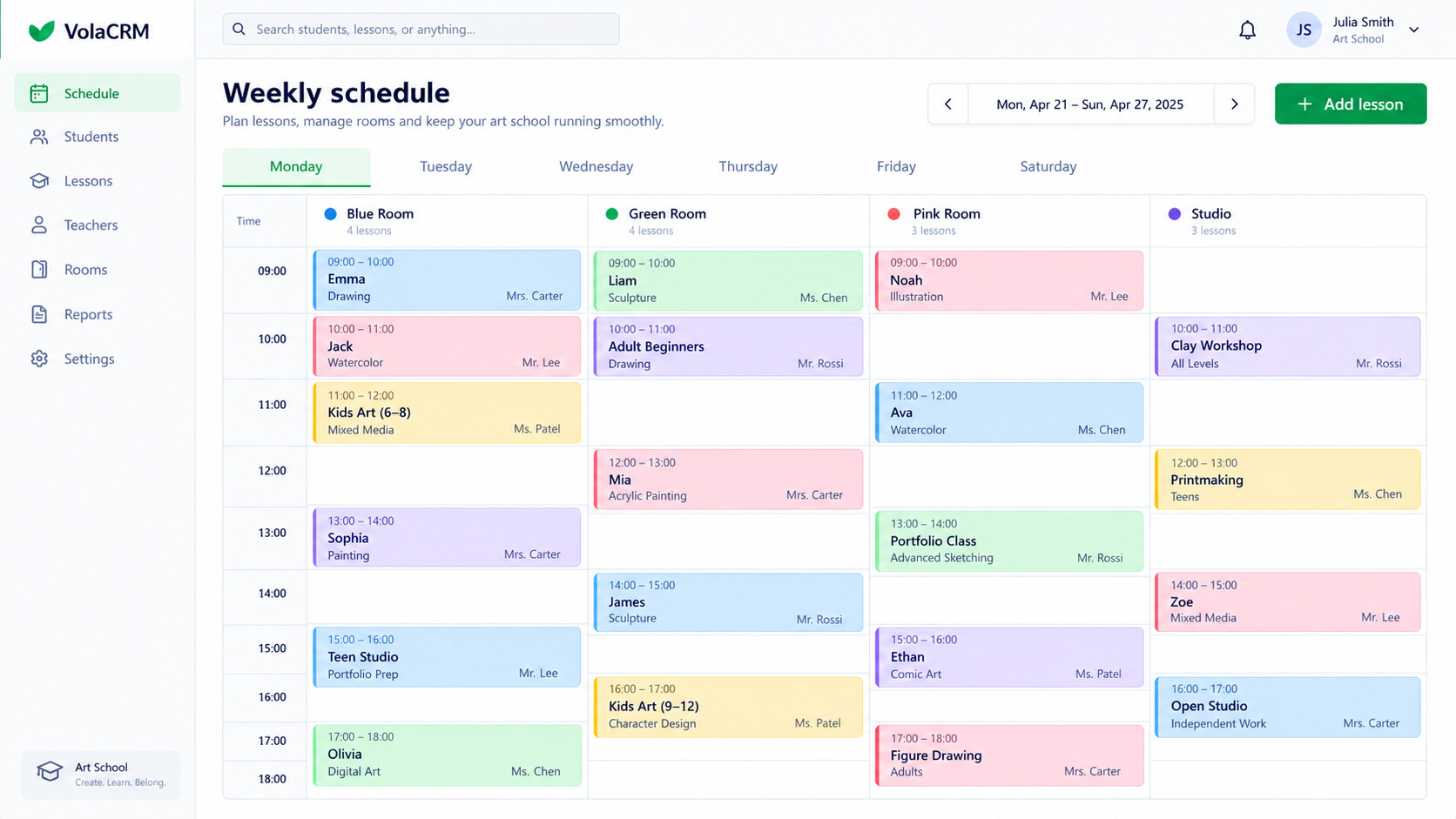Open Settings in the sidebar
Screen dimensions: 1456x819
[x=98, y=359]
